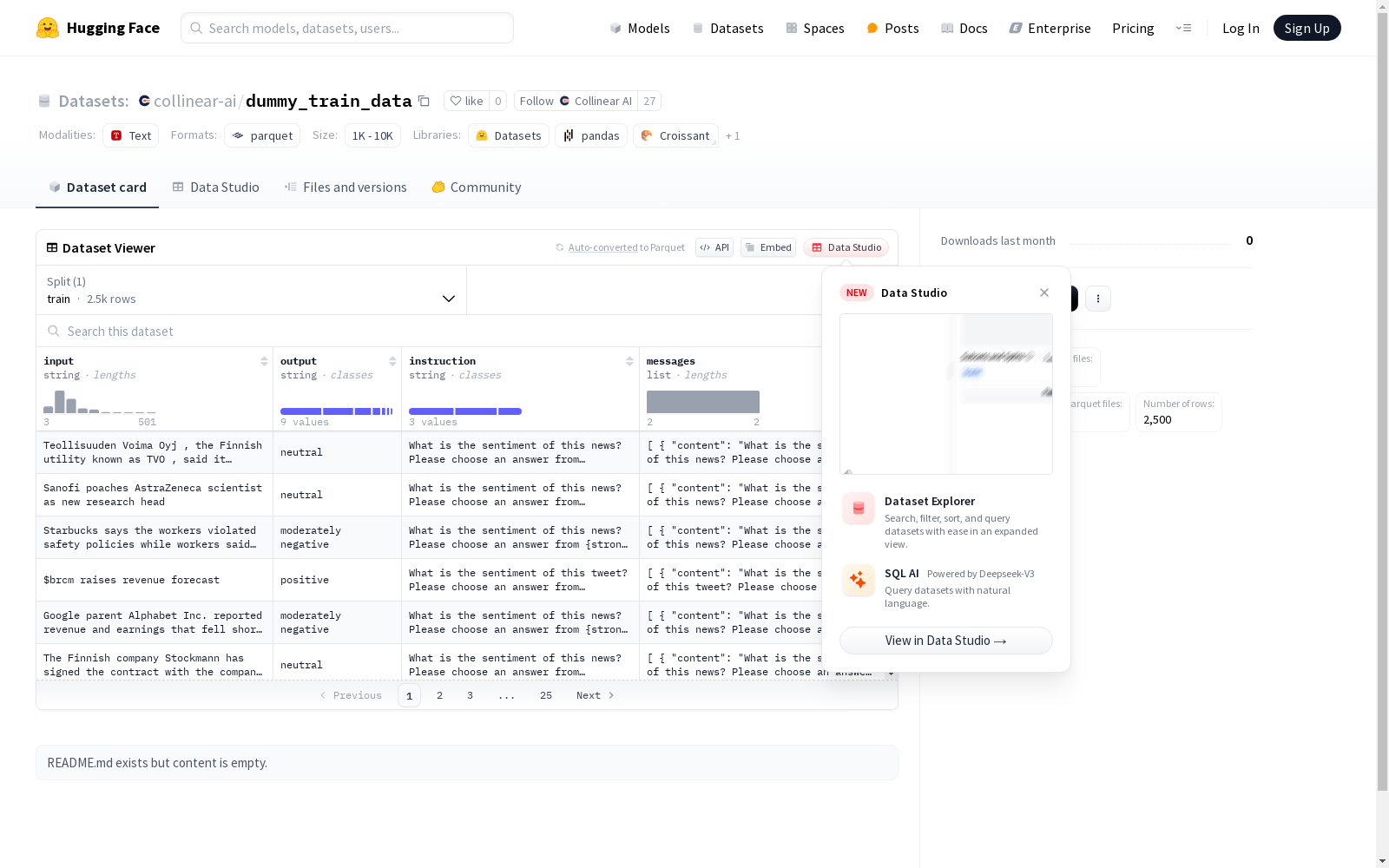
Task: Like the dataset
Action: pos(466,101)
